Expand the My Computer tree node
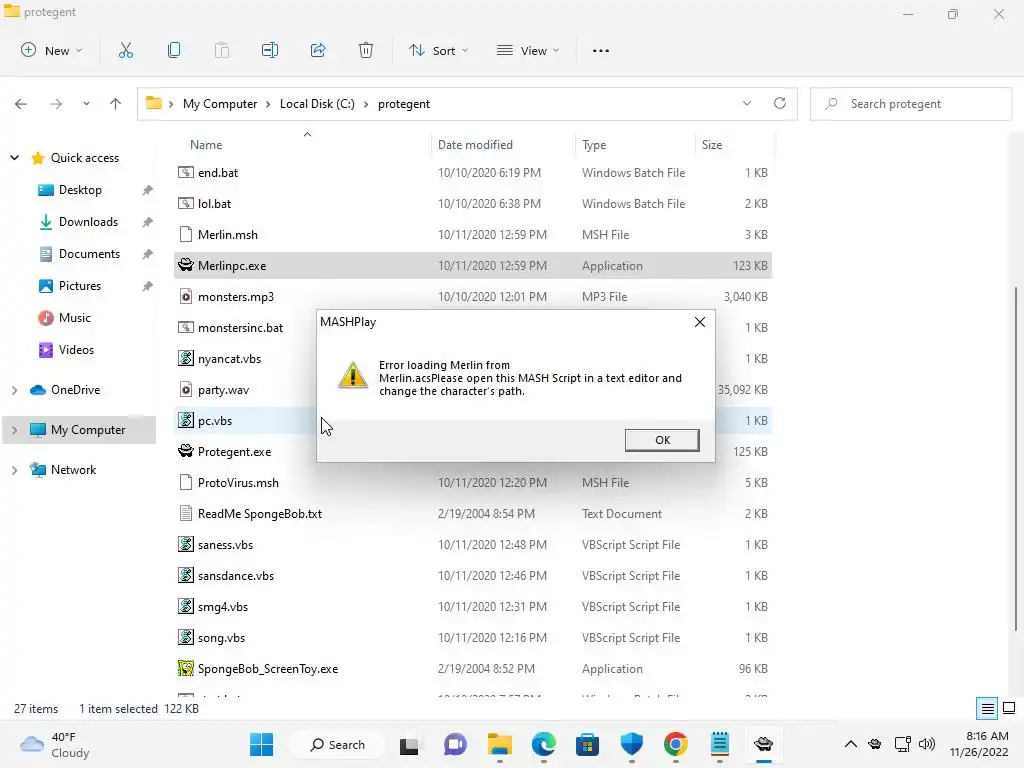This screenshot has height=768, width=1024. [14, 430]
